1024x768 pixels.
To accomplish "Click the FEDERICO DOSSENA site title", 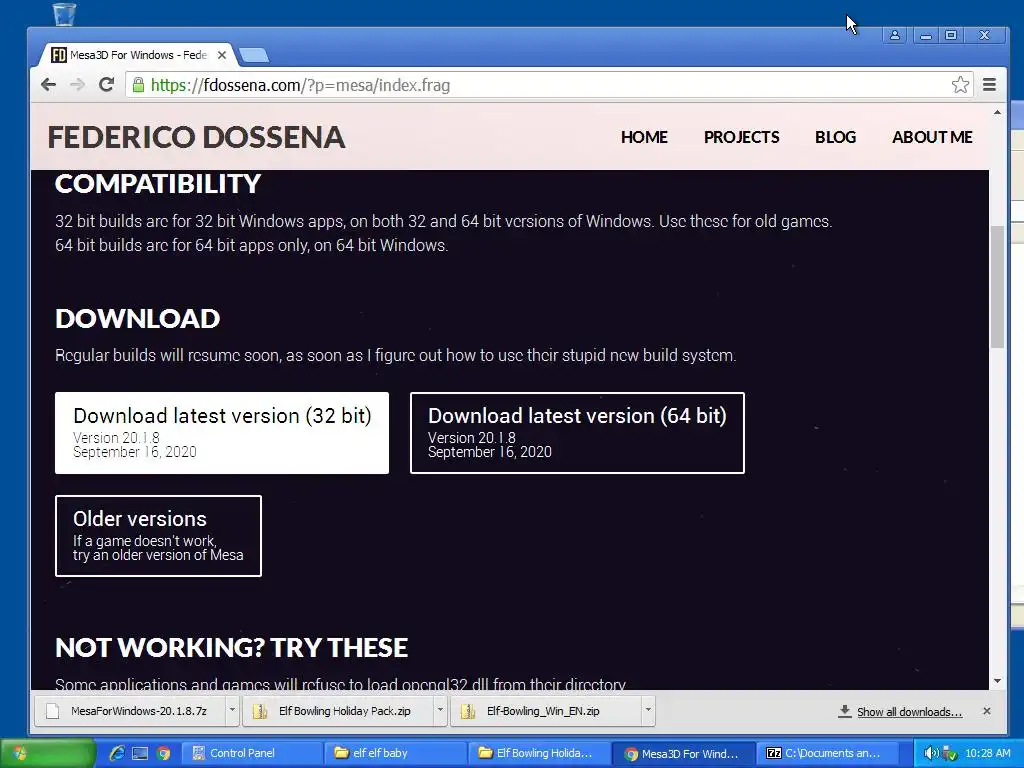I will (196, 137).
